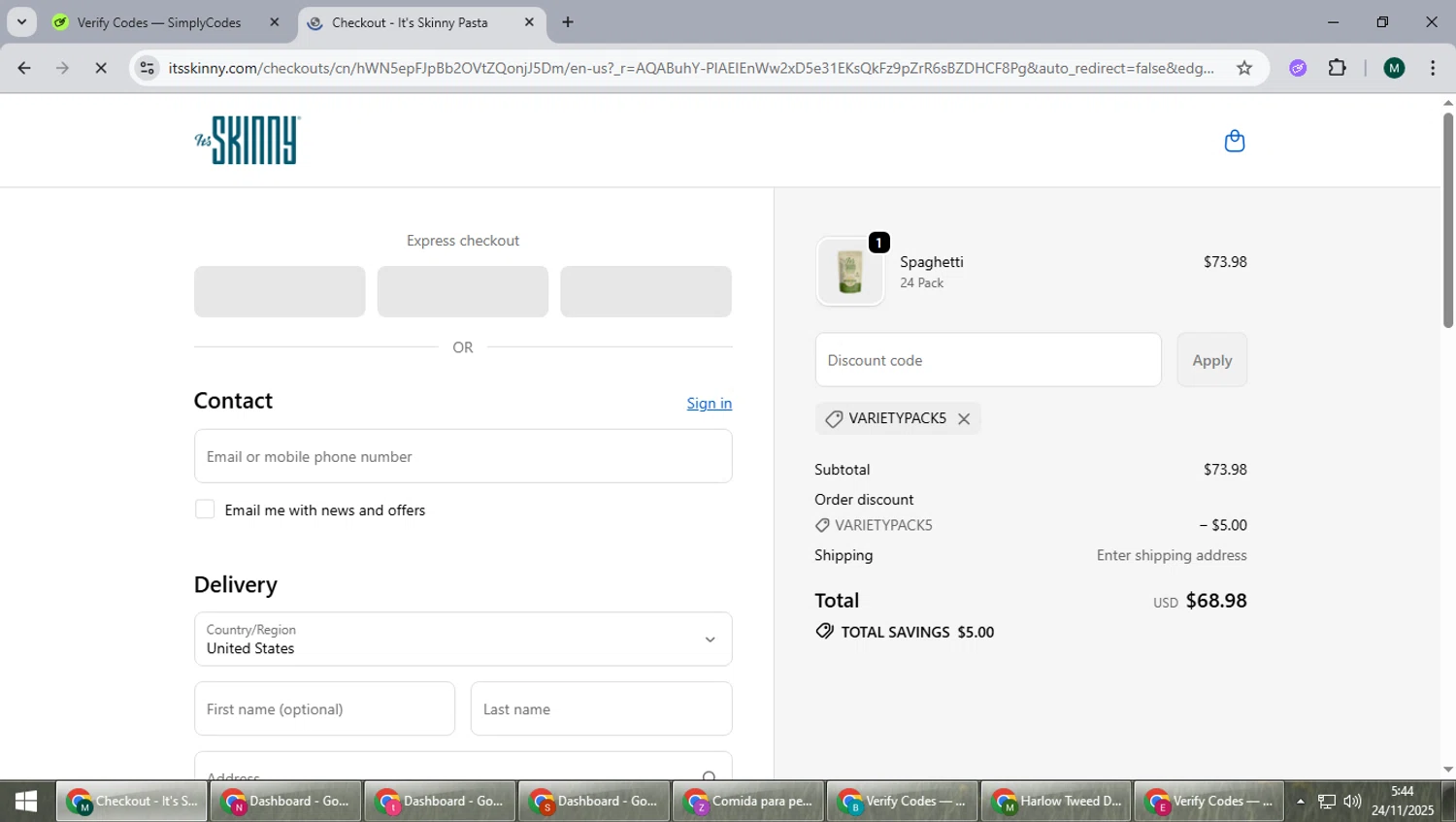Click the browser address bar URL
Screen dimensions: 1456x822
pyautogui.click(x=690, y=68)
